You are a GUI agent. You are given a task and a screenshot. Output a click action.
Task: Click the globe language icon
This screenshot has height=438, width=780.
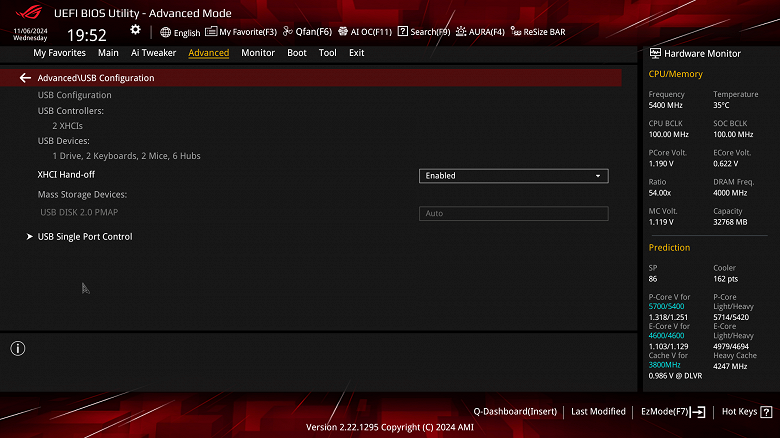pos(166,32)
